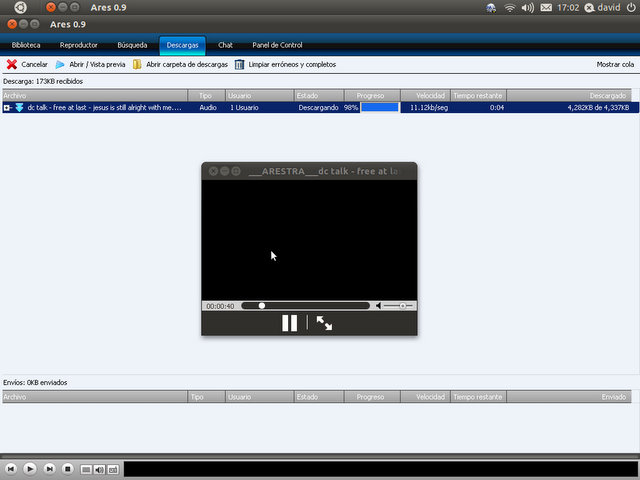Screen dimensions: 640x480
Task: Click the Enviado column header in uploads
Action: click(569, 397)
